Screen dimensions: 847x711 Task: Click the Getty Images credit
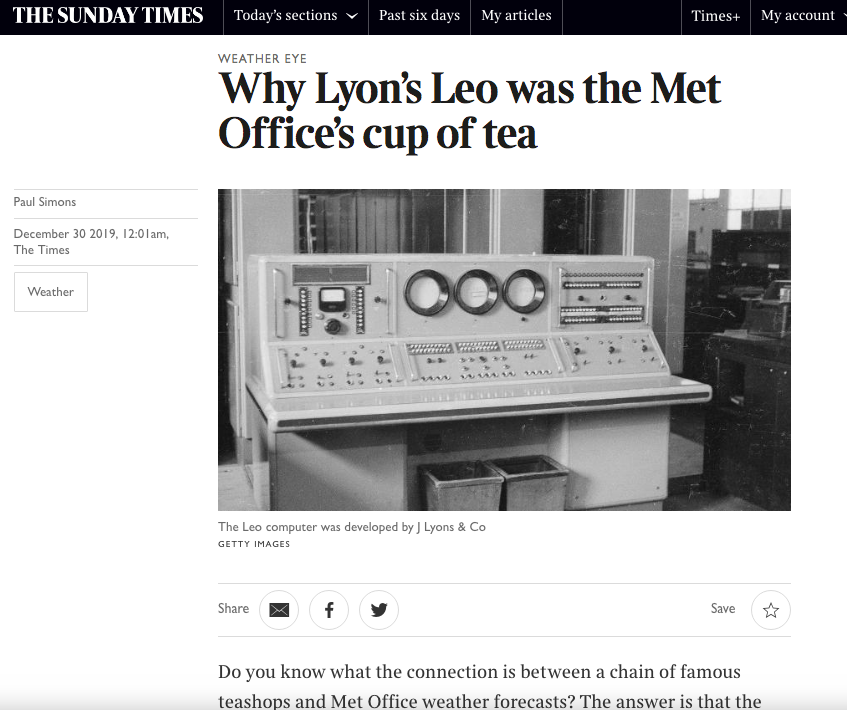click(x=254, y=544)
